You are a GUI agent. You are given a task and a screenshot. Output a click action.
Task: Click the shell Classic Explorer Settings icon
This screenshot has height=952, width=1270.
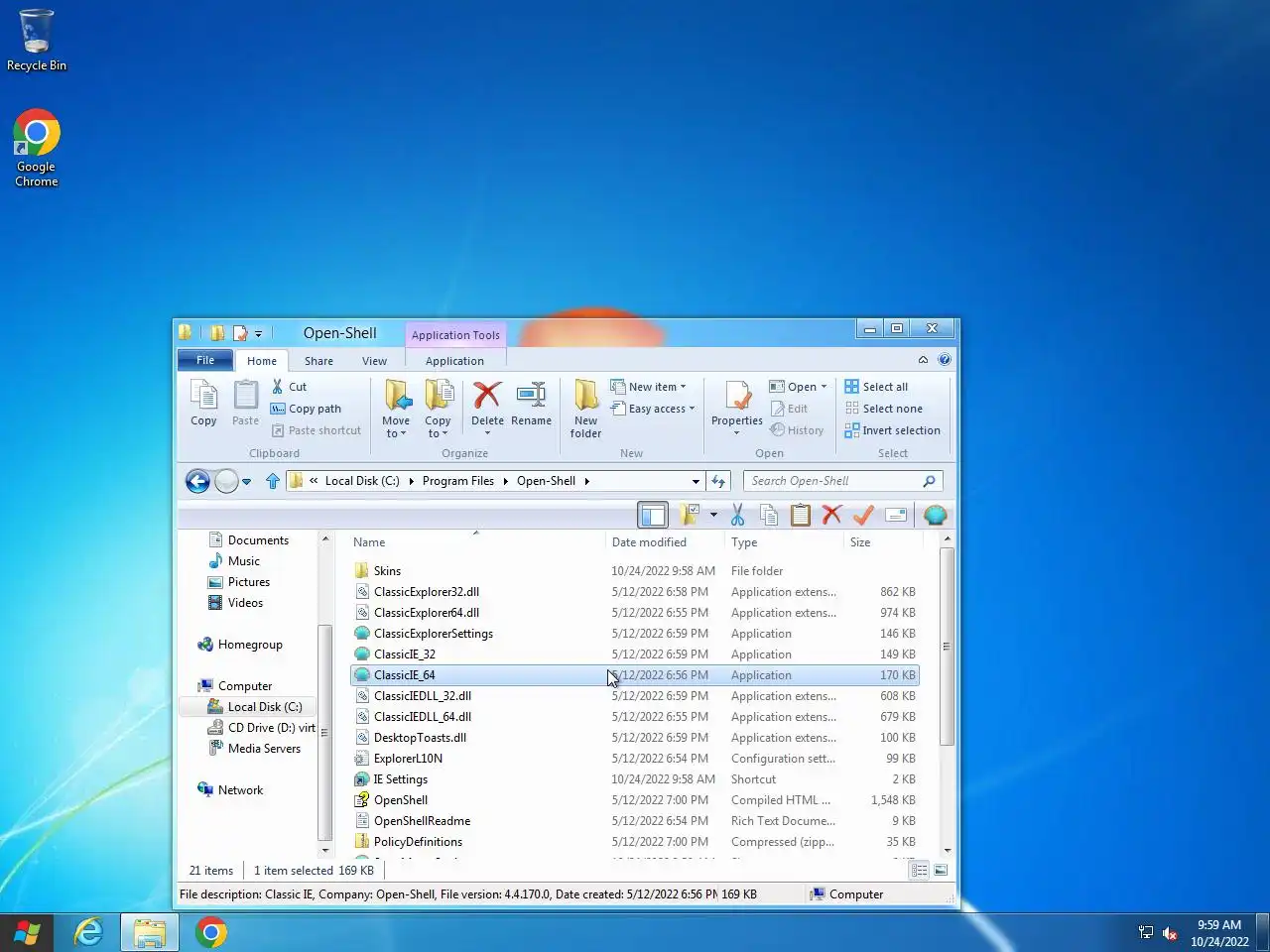point(935,515)
